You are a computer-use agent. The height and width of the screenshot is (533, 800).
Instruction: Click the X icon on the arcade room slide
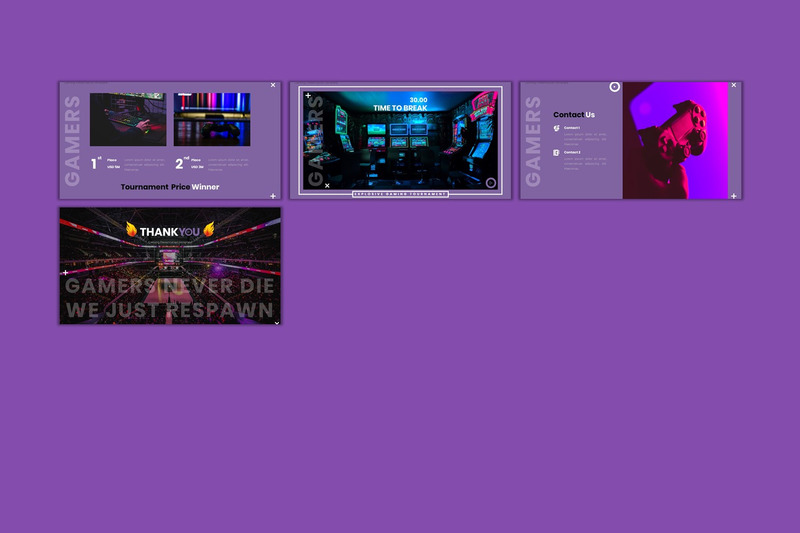point(327,186)
